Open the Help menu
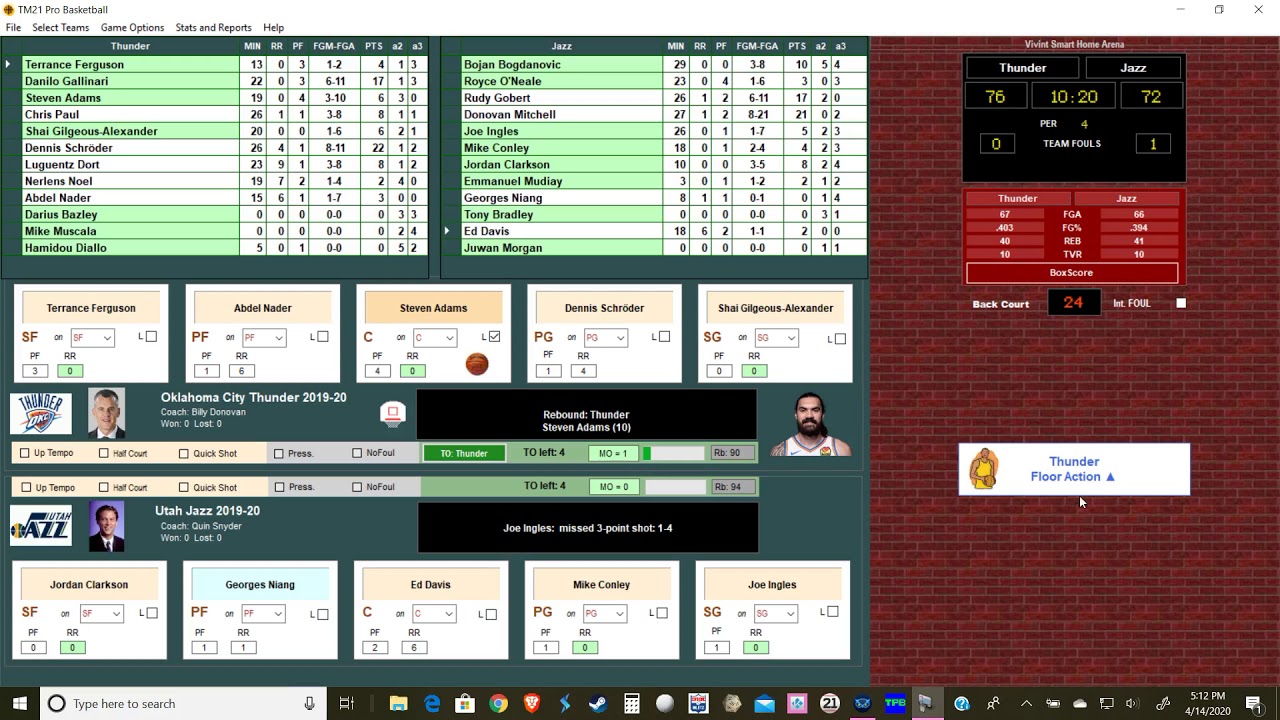This screenshot has height=720, width=1280. point(273,28)
